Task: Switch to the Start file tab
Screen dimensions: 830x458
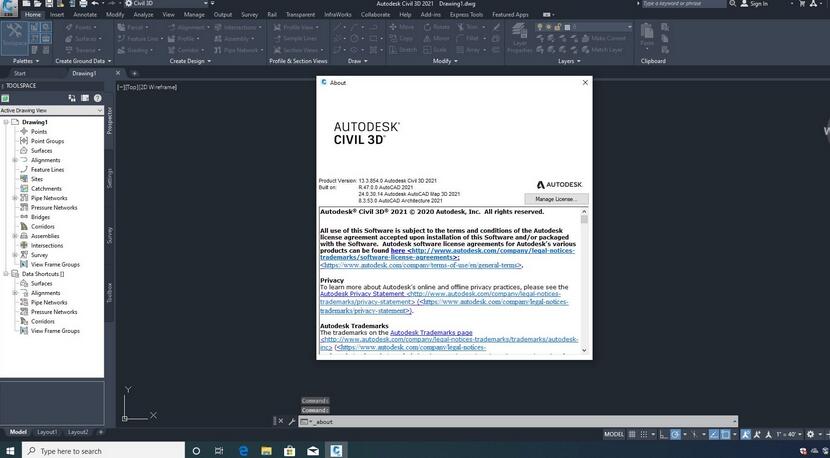Action: click(20, 73)
